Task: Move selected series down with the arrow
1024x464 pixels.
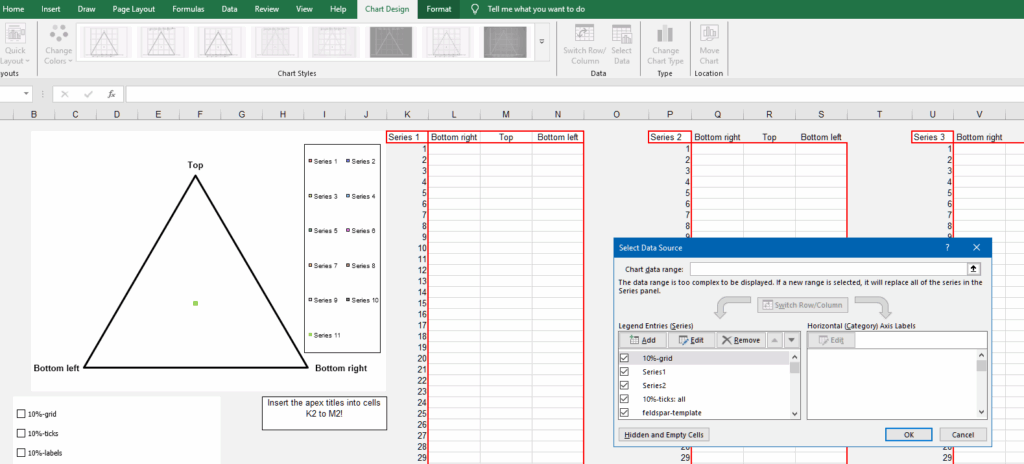Action: coord(792,340)
